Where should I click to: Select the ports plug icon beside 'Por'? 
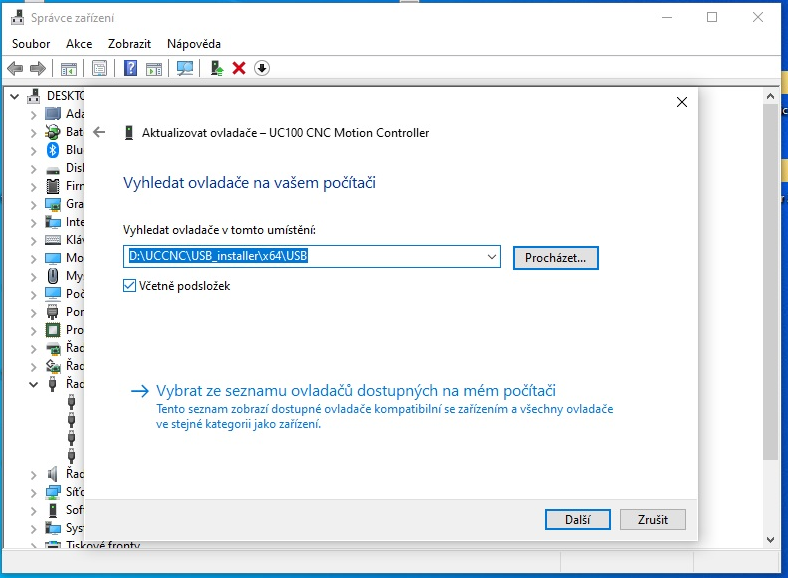pos(53,312)
